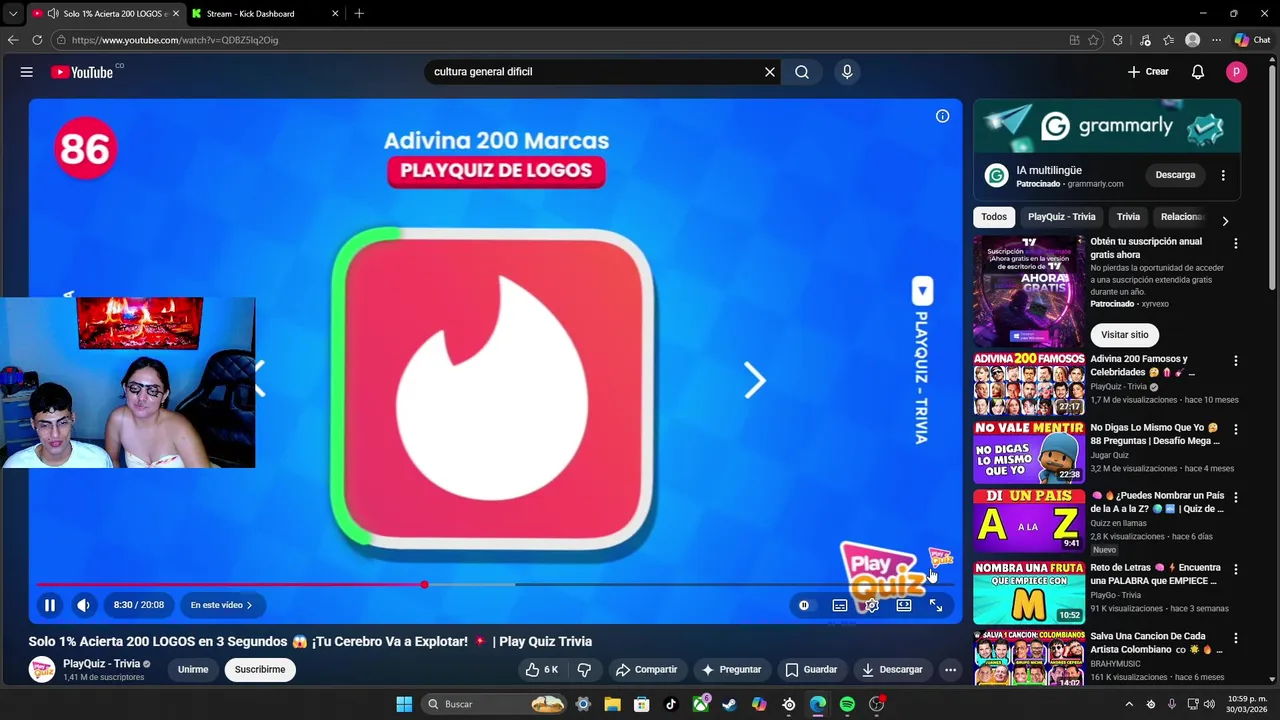
Task: Like the video (6 K thumbs up)
Action: pyautogui.click(x=542, y=670)
